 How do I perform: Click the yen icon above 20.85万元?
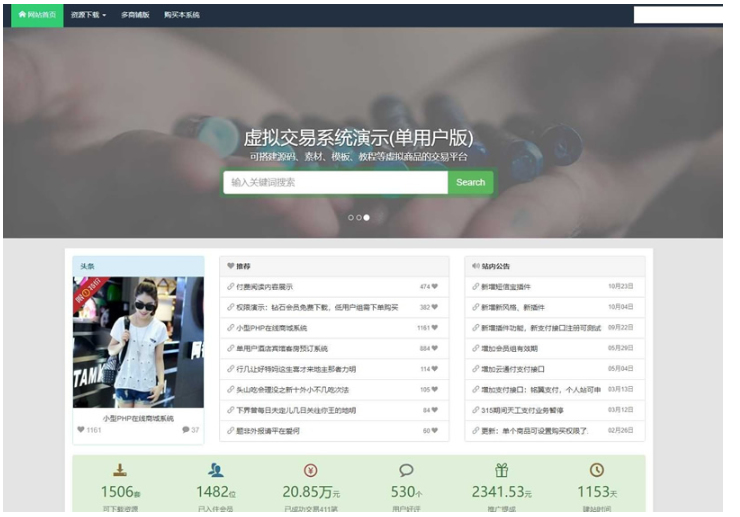(x=311, y=470)
